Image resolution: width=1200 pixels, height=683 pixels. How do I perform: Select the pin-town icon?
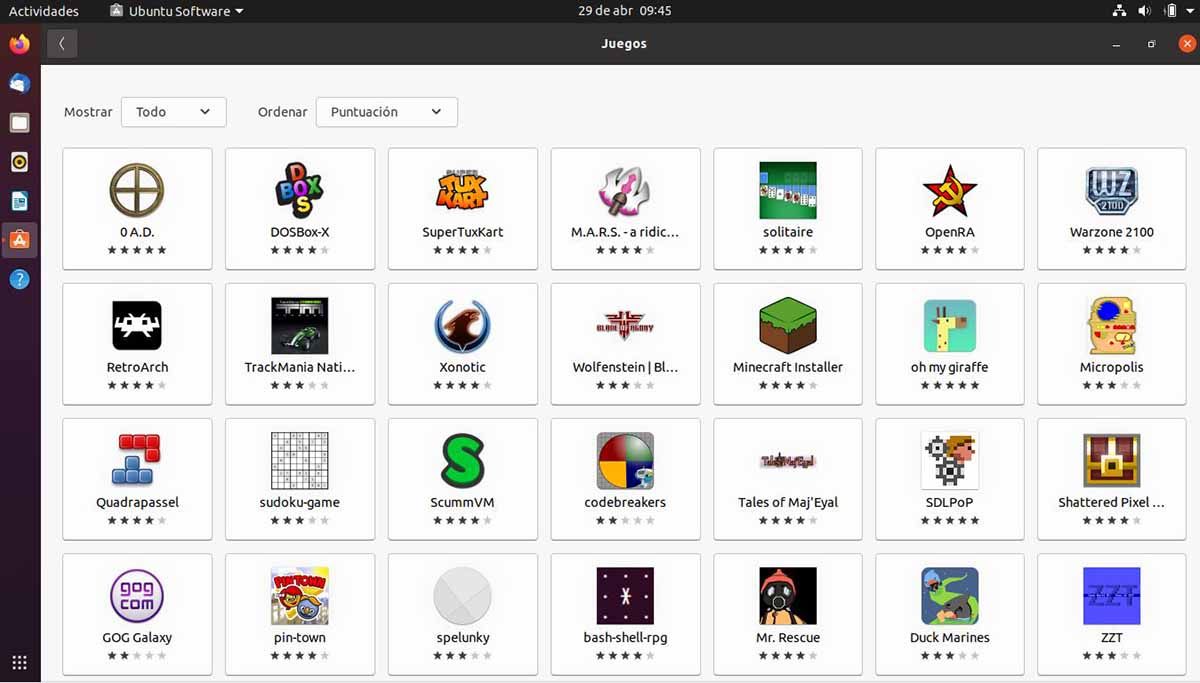tap(300, 596)
